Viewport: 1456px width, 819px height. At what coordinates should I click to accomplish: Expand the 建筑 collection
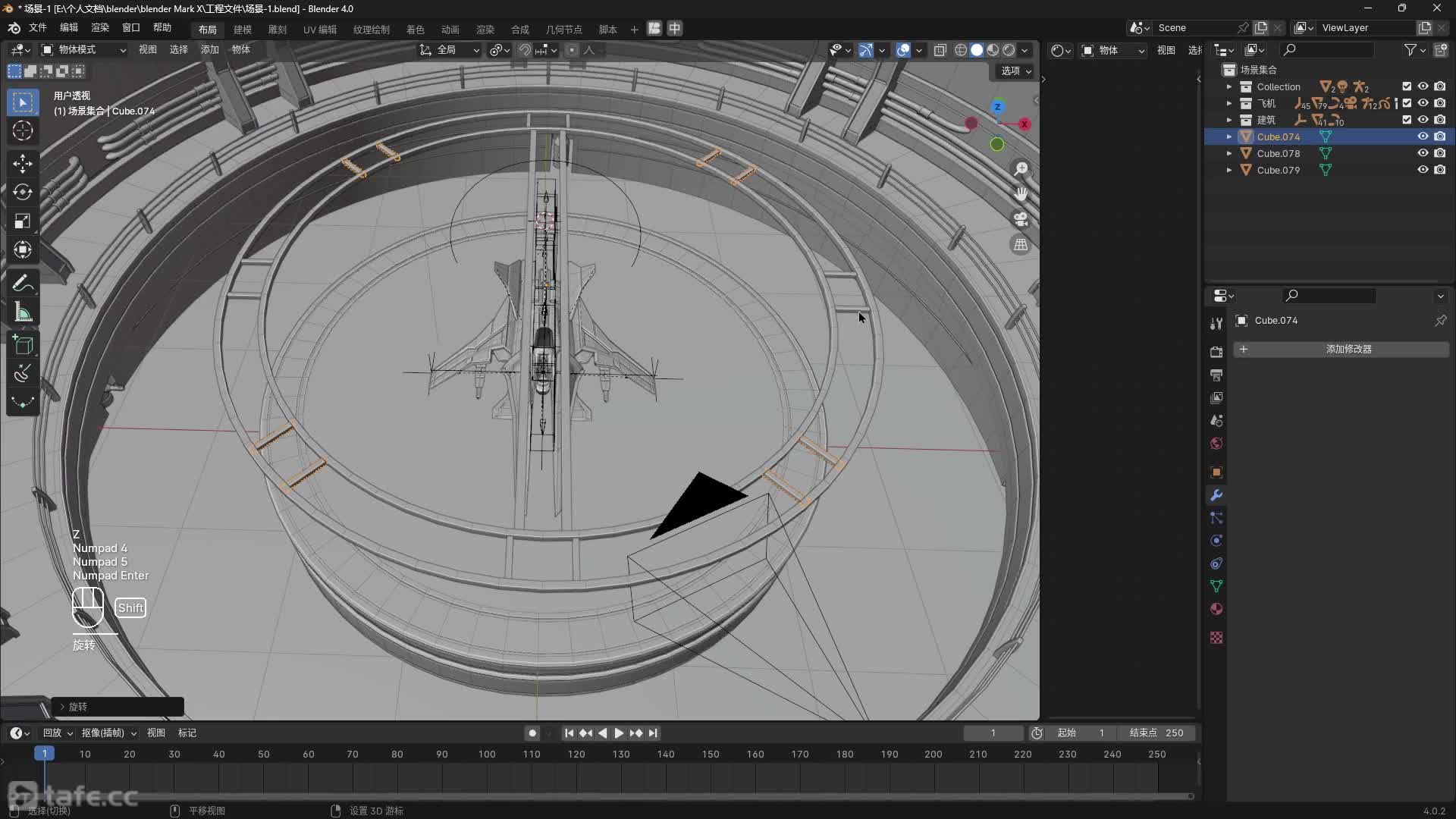click(1229, 120)
